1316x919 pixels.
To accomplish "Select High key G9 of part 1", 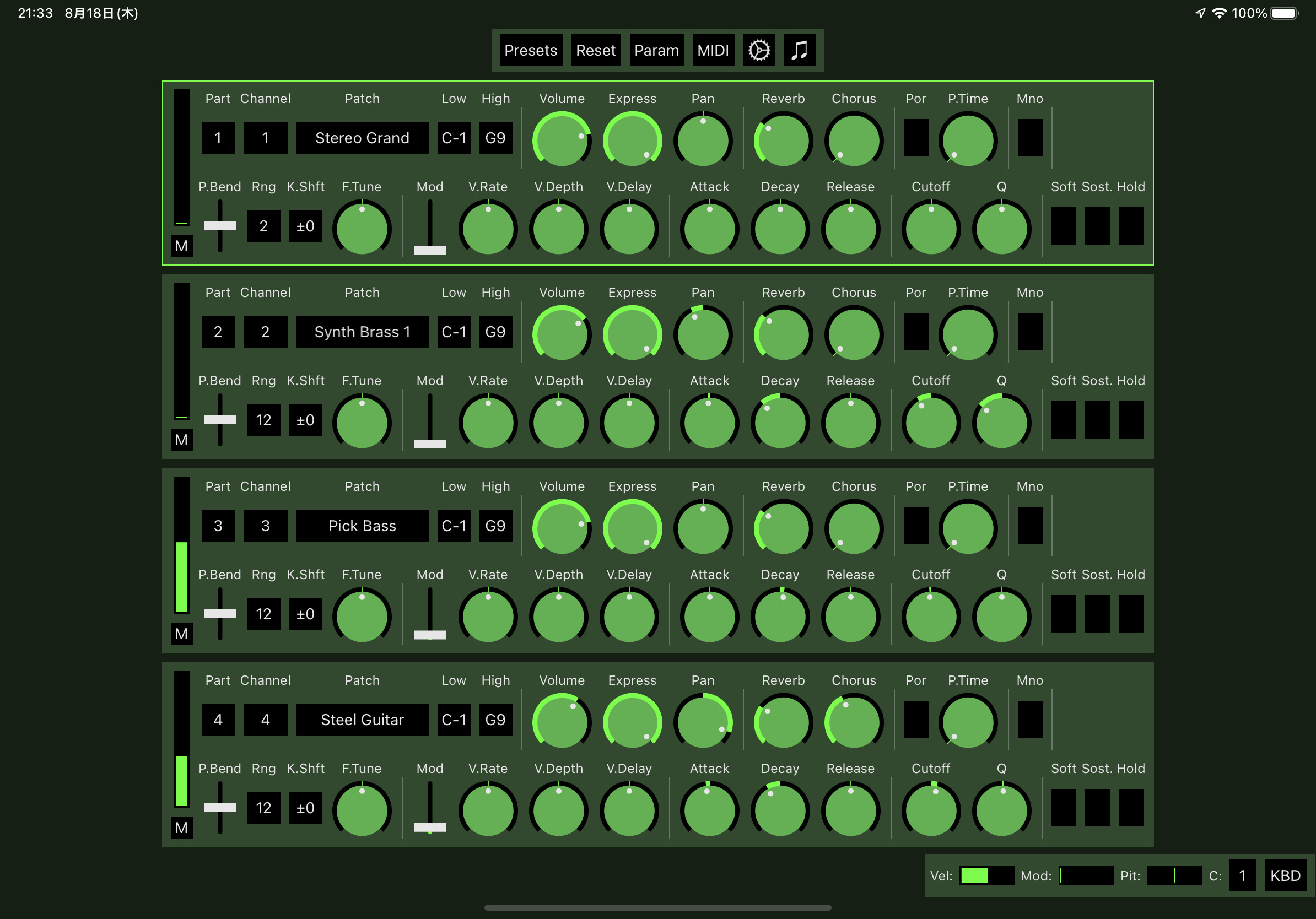I will [x=495, y=138].
